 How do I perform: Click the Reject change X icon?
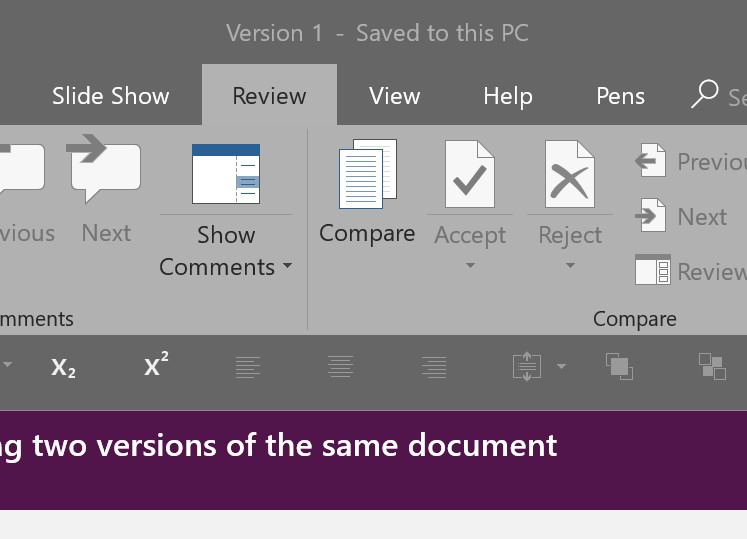[569, 175]
